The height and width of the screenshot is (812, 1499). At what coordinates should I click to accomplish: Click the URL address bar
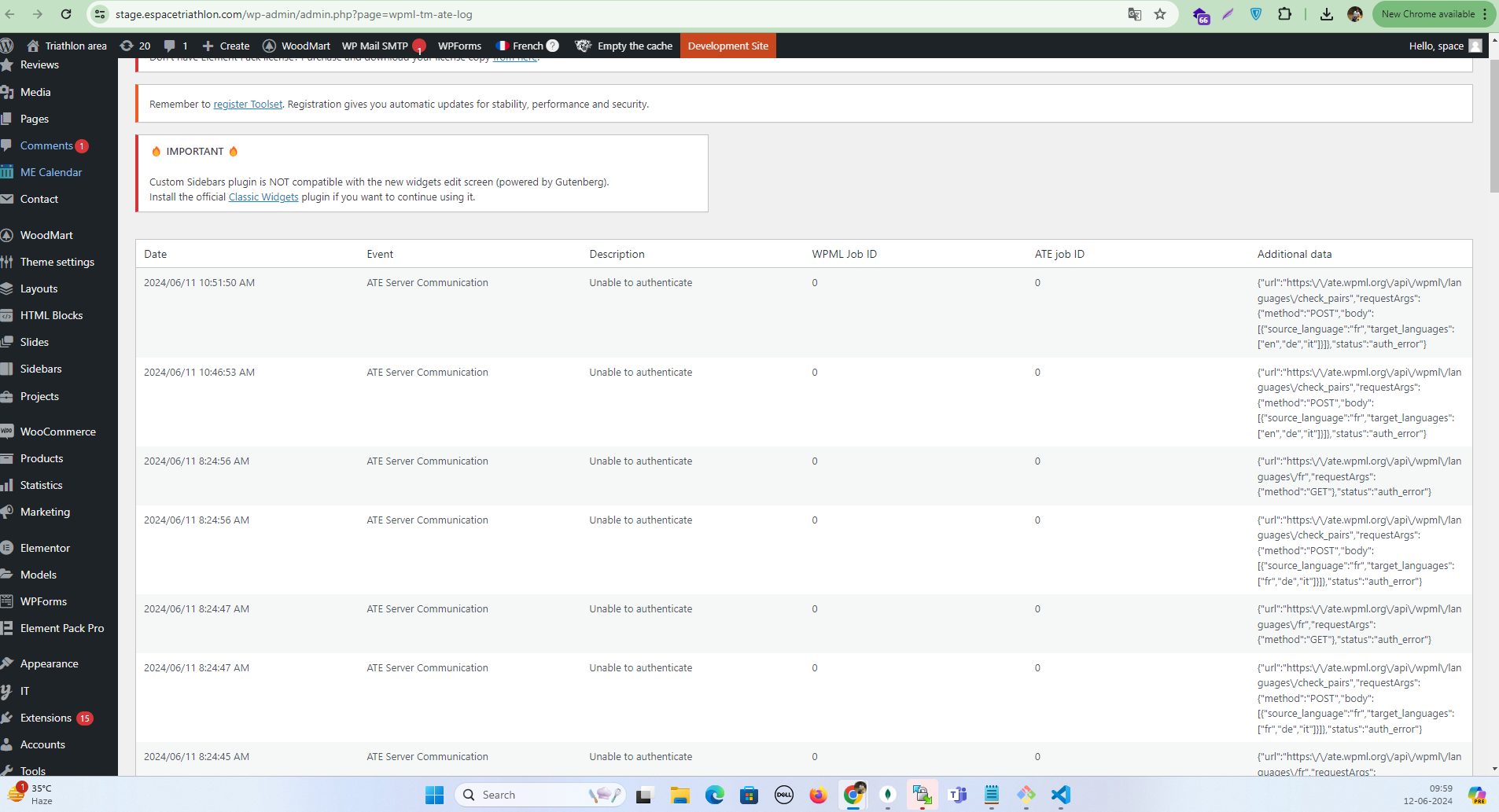613,14
